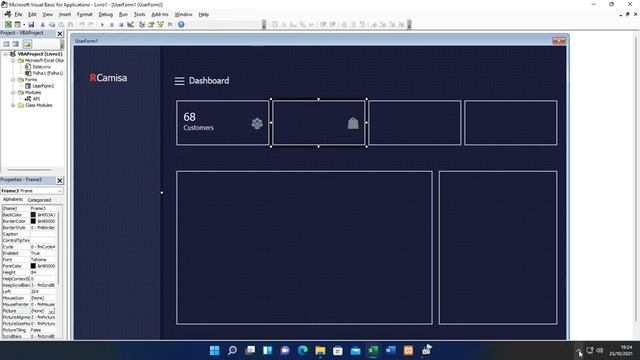Toggle Folders icon in Project panel

coord(27,44)
